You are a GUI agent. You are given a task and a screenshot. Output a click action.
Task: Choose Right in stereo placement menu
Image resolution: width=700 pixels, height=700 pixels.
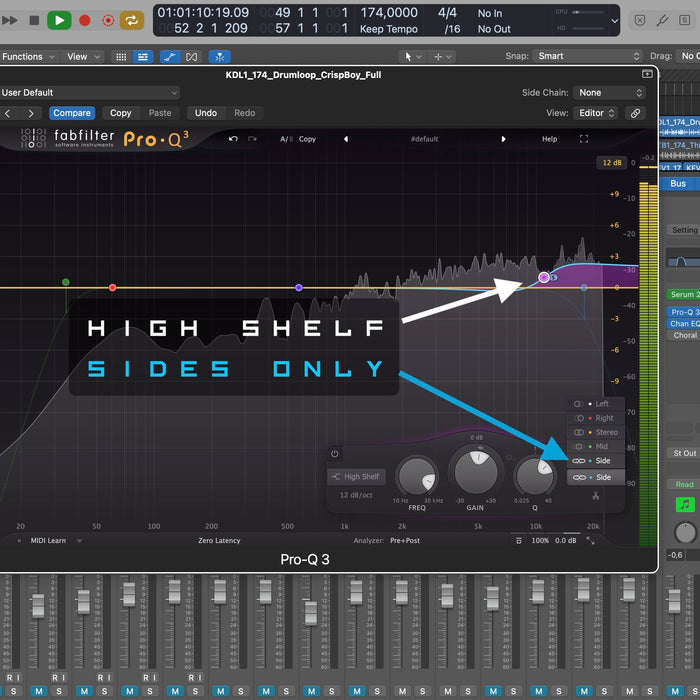[x=596, y=418]
